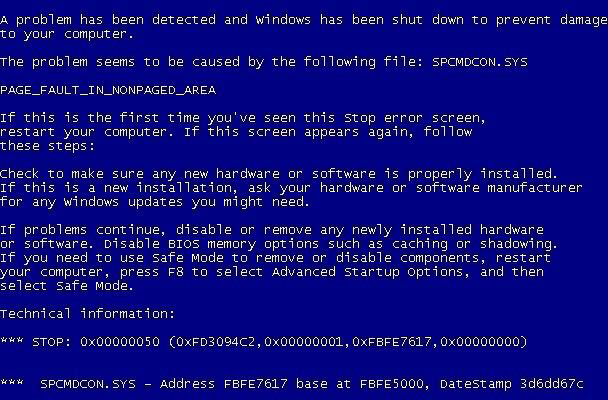The width and height of the screenshot is (608, 400).
Task: Click the 'F8' key reference text
Action: tap(176, 272)
